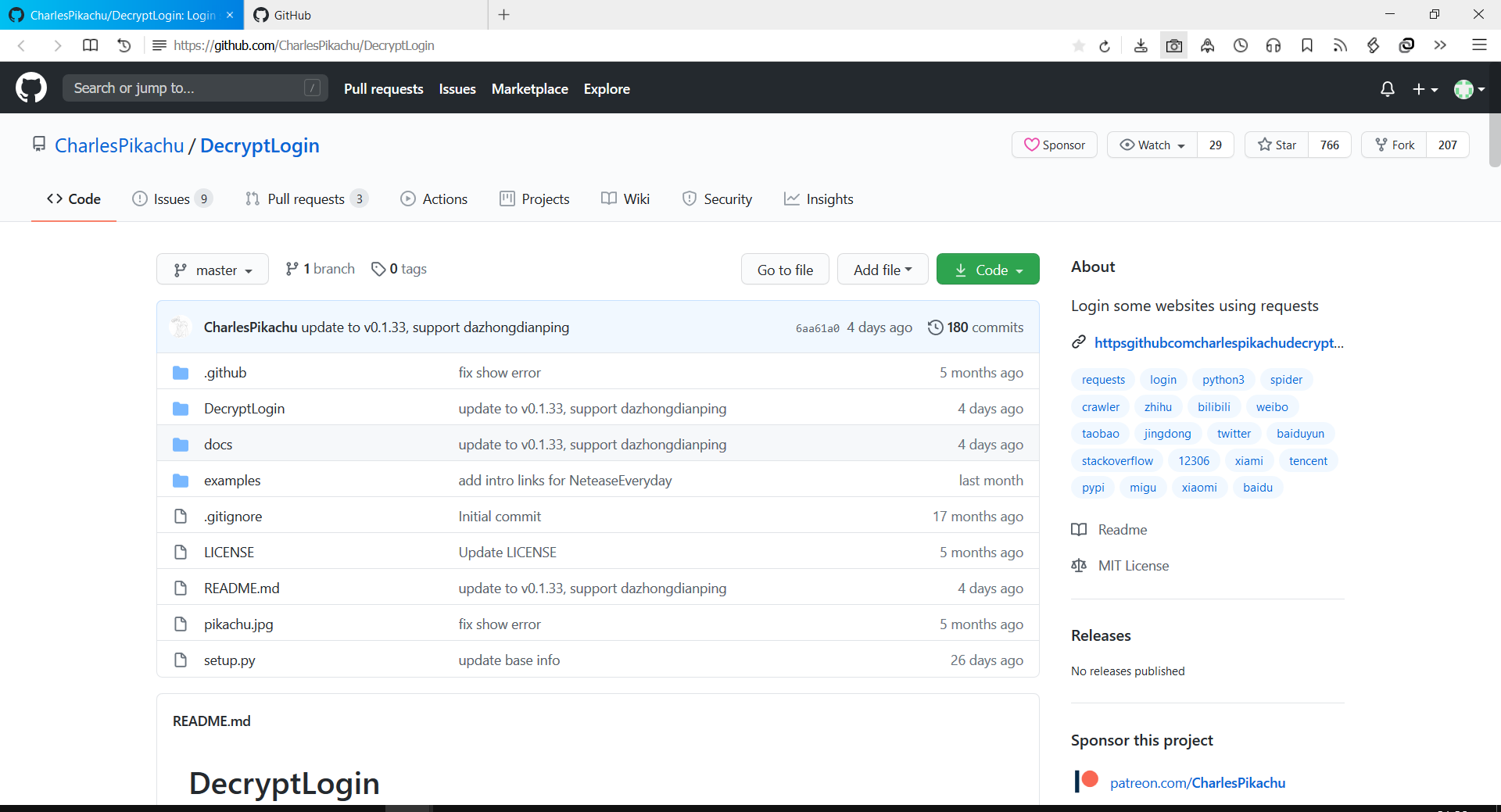Image resolution: width=1501 pixels, height=812 pixels.
Task: Click the GitHub octocat logo
Action: pyautogui.click(x=31, y=88)
